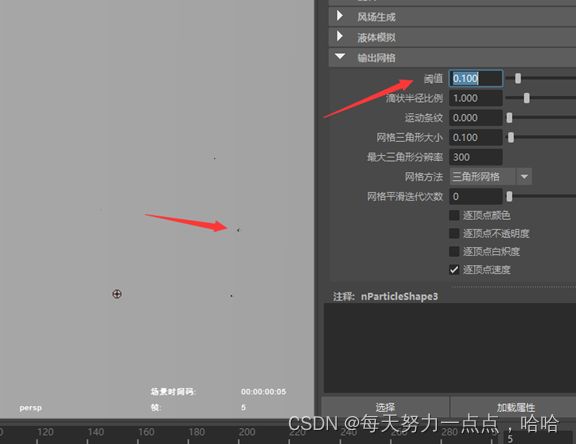Click the 场景时间码 label in the viewport
Image resolution: width=576 pixels, height=444 pixels.
coord(173,392)
